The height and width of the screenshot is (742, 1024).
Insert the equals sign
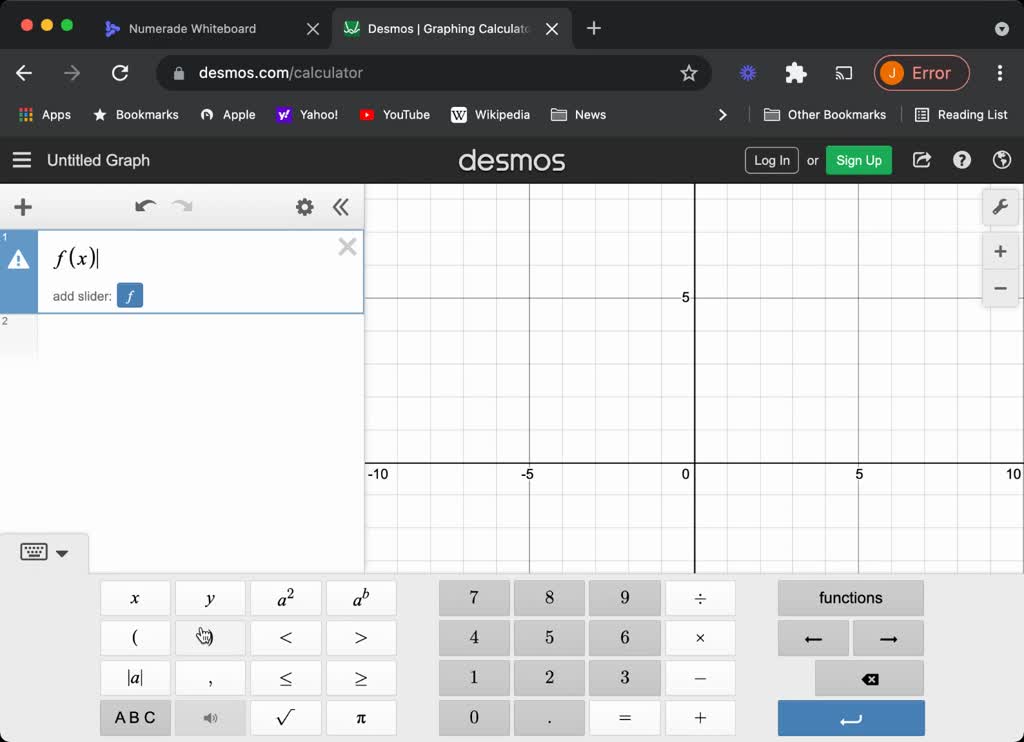[x=624, y=718]
